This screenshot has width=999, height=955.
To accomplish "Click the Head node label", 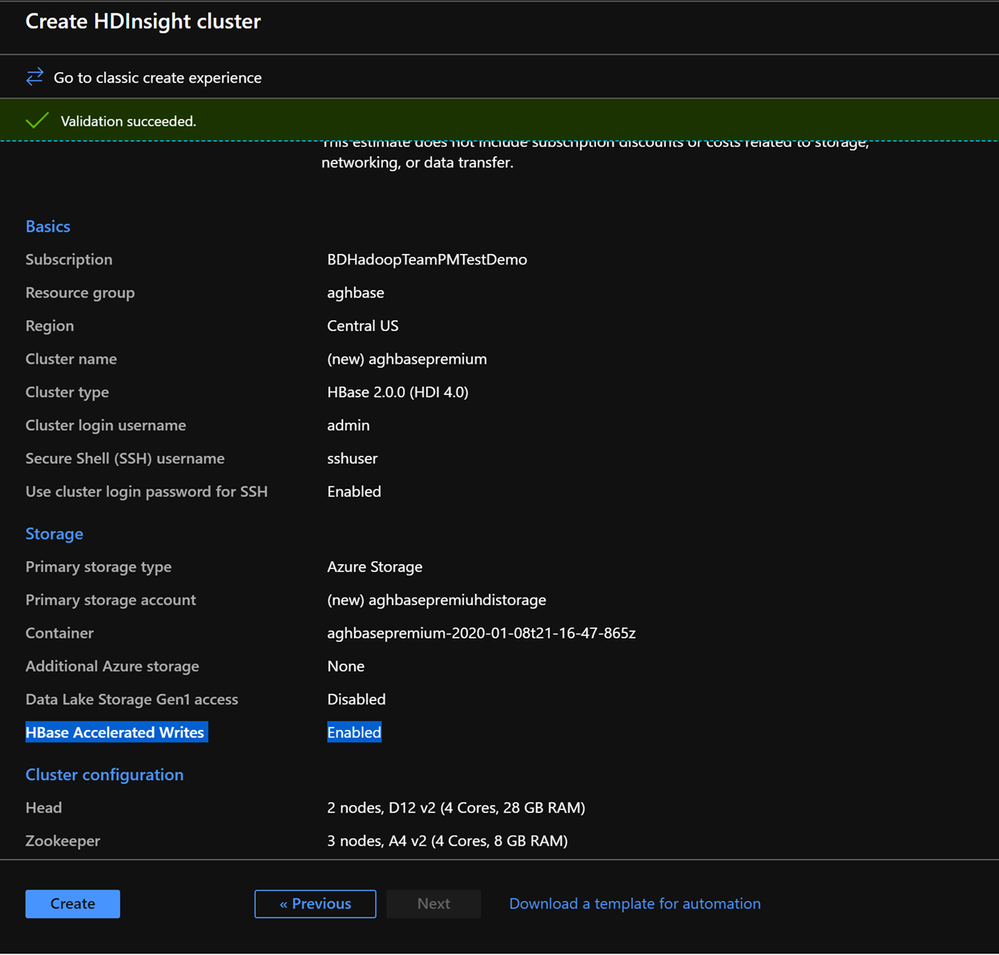I will click(x=44, y=807).
